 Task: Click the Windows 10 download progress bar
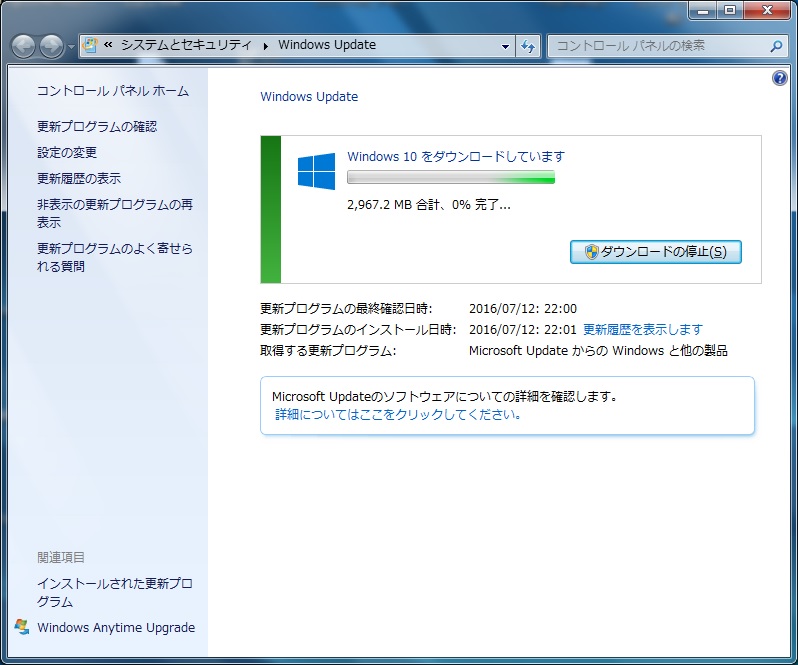coord(451,178)
